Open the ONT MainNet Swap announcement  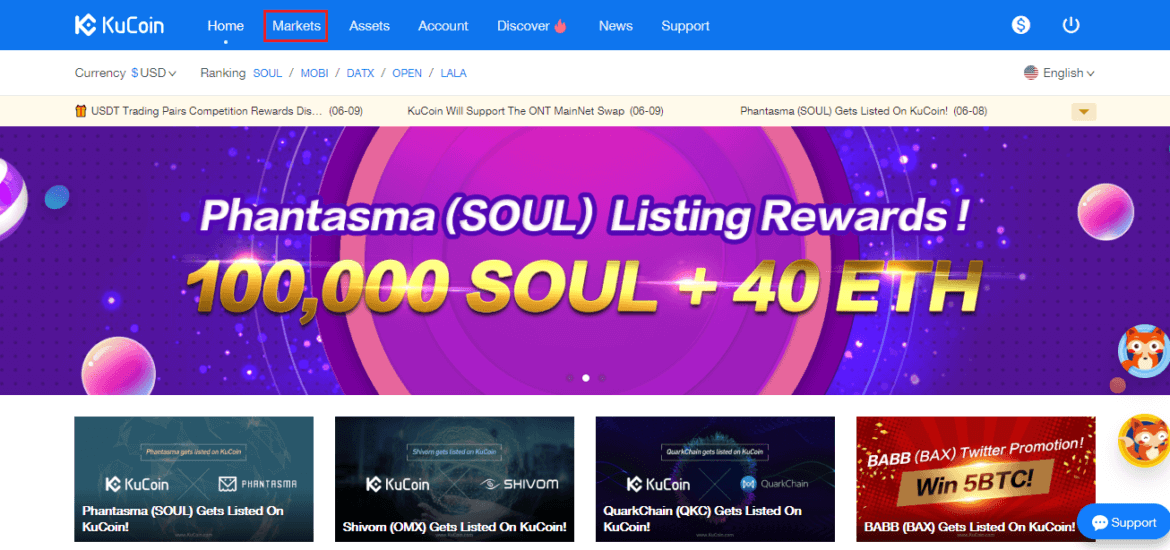[x=536, y=111]
